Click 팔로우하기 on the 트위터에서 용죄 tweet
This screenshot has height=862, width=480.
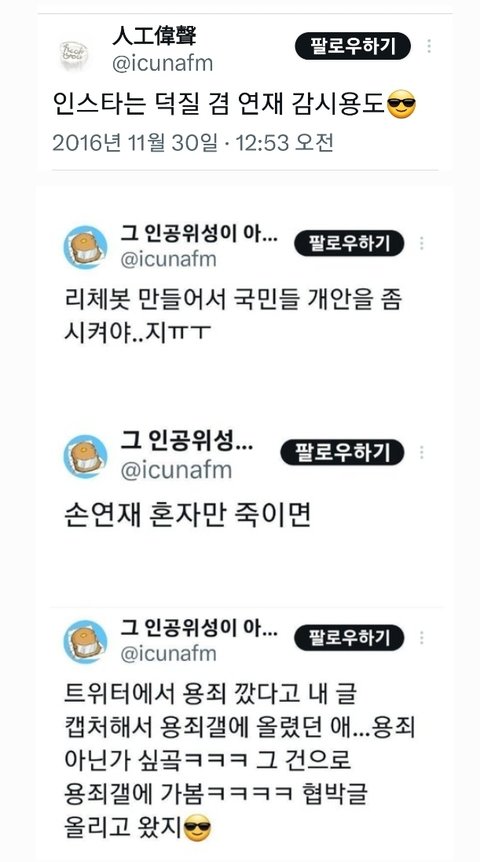click(x=349, y=638)
